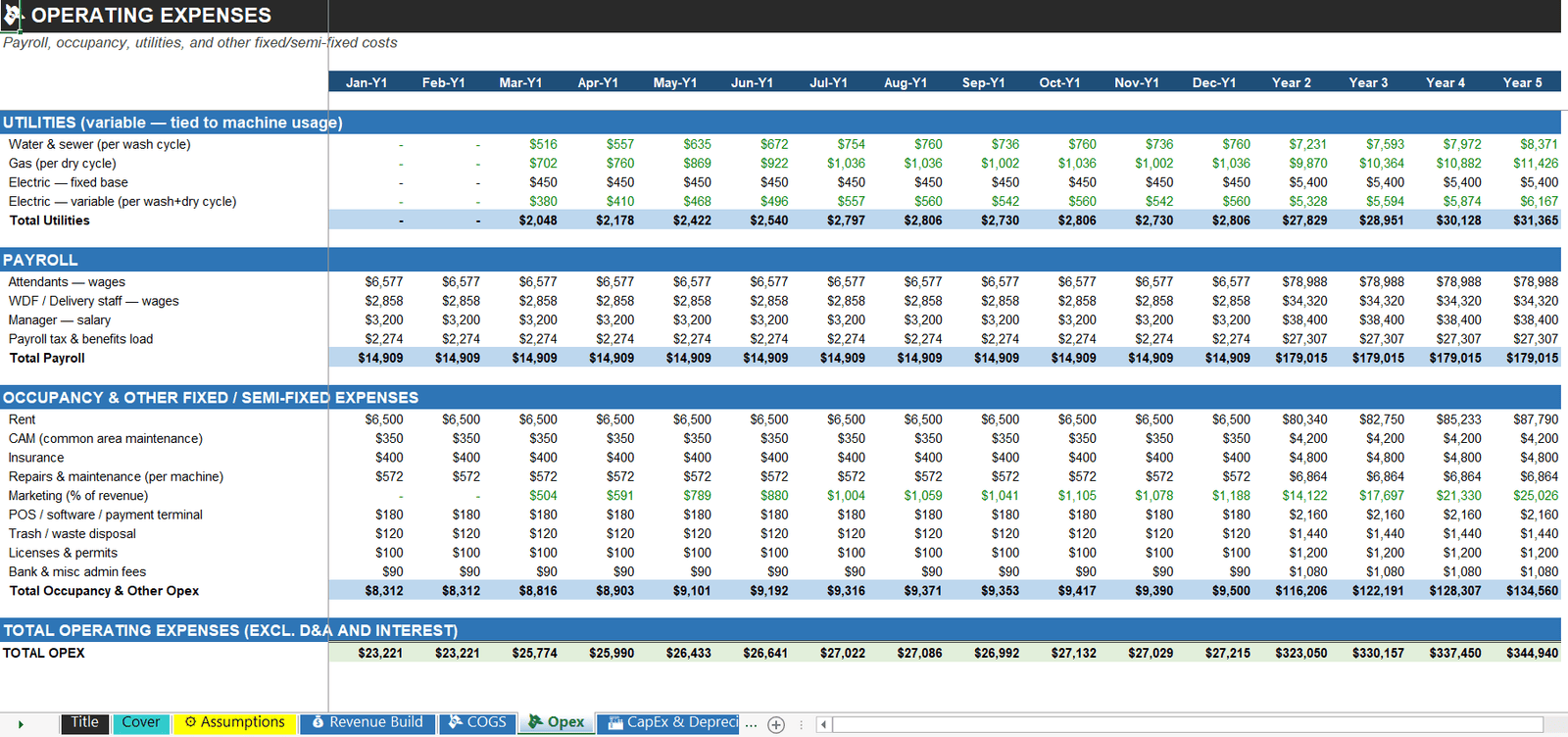Go to the Assumptions sheet tab

pyautogui.click(x=234, y=722)
